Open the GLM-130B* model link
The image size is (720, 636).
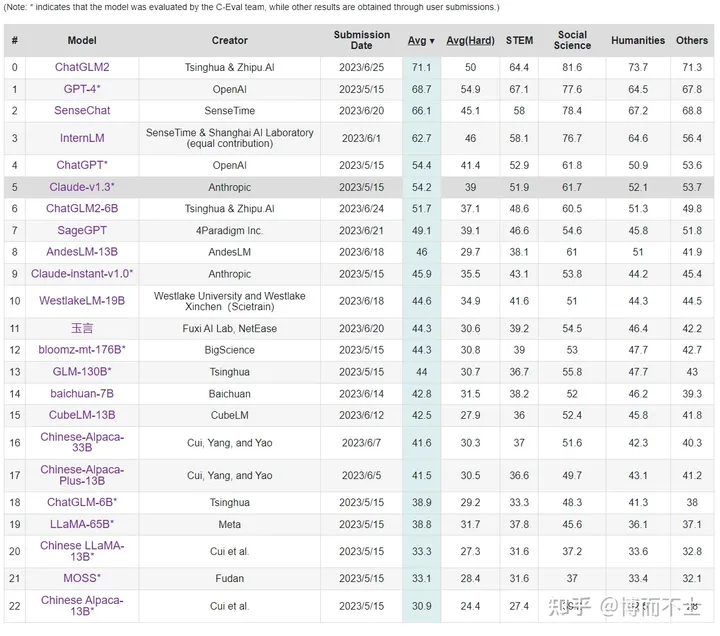(x=82, y=371)
